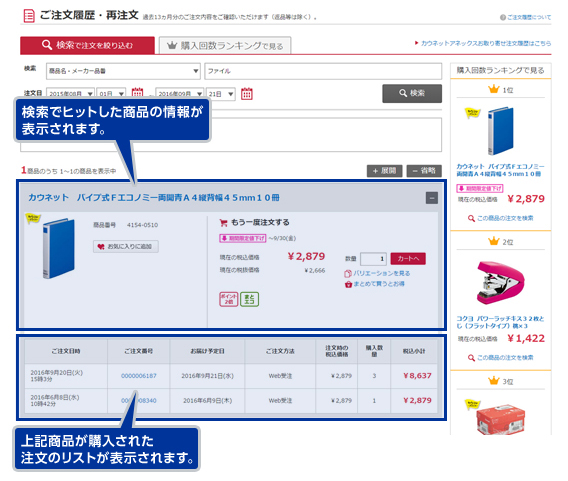Switch to 購入回数ランキングで見る tab
This screenshot has height=481, width=568.
point(225,46)
